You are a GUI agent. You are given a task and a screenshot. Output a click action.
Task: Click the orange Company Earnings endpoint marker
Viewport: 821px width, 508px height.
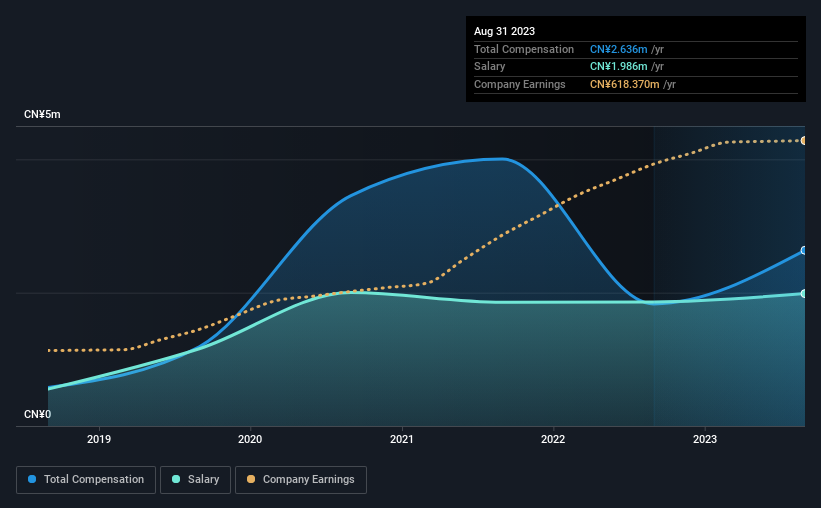point(803,140)
